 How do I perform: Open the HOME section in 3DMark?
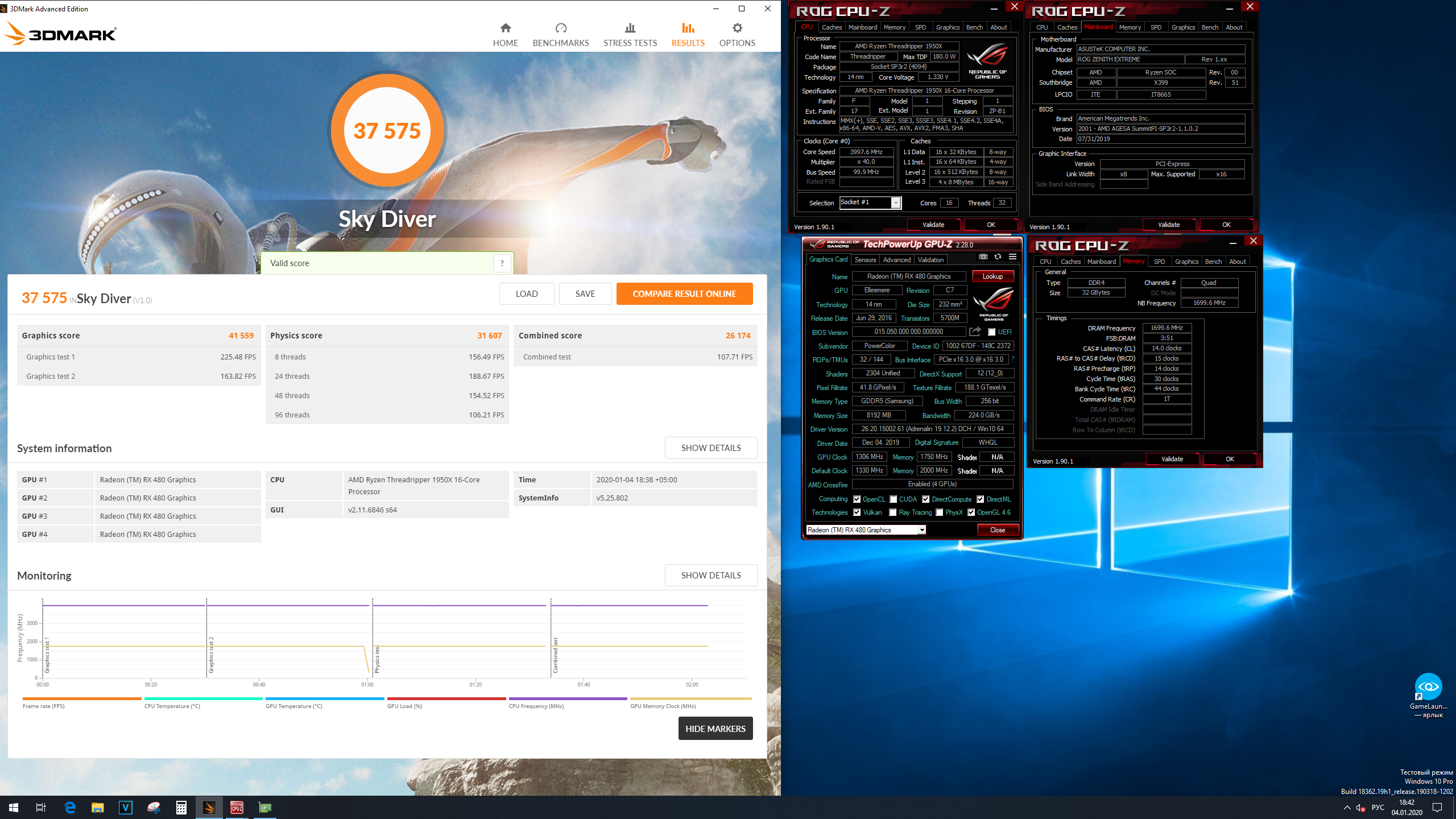pos(505,35)
